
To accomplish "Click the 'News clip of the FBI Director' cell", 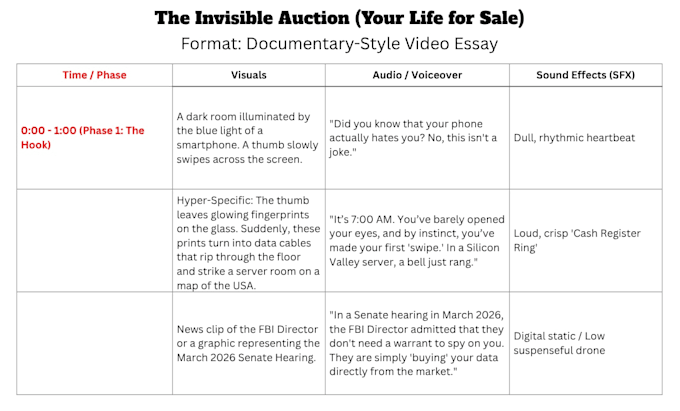I will (248, 343).
